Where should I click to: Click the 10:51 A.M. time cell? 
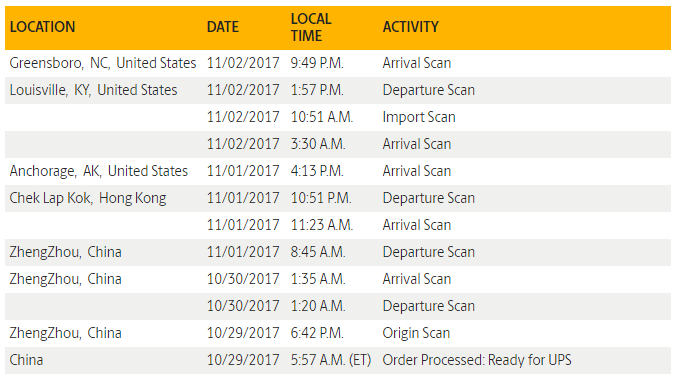tap(322, 117)
